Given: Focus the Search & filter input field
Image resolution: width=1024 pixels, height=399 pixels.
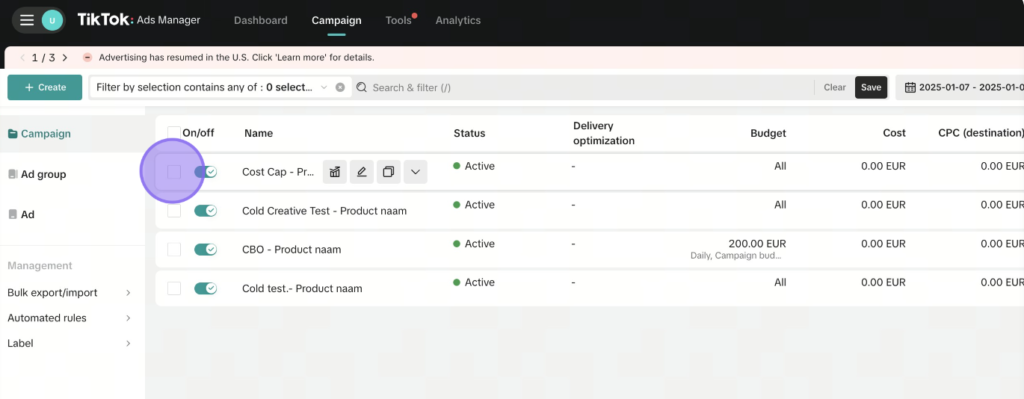Looking at the screenshot, I should point(581,88).
